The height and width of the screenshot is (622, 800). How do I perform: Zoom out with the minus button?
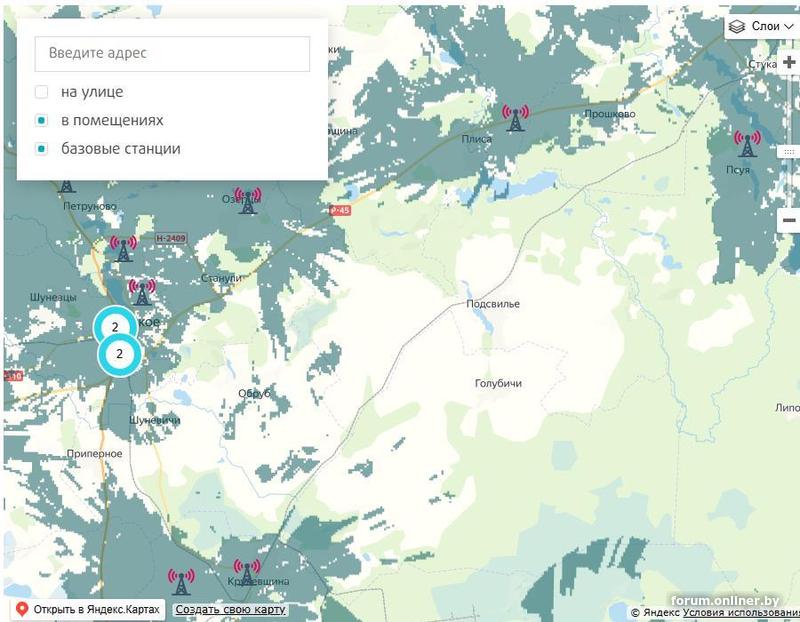point(789,220)
